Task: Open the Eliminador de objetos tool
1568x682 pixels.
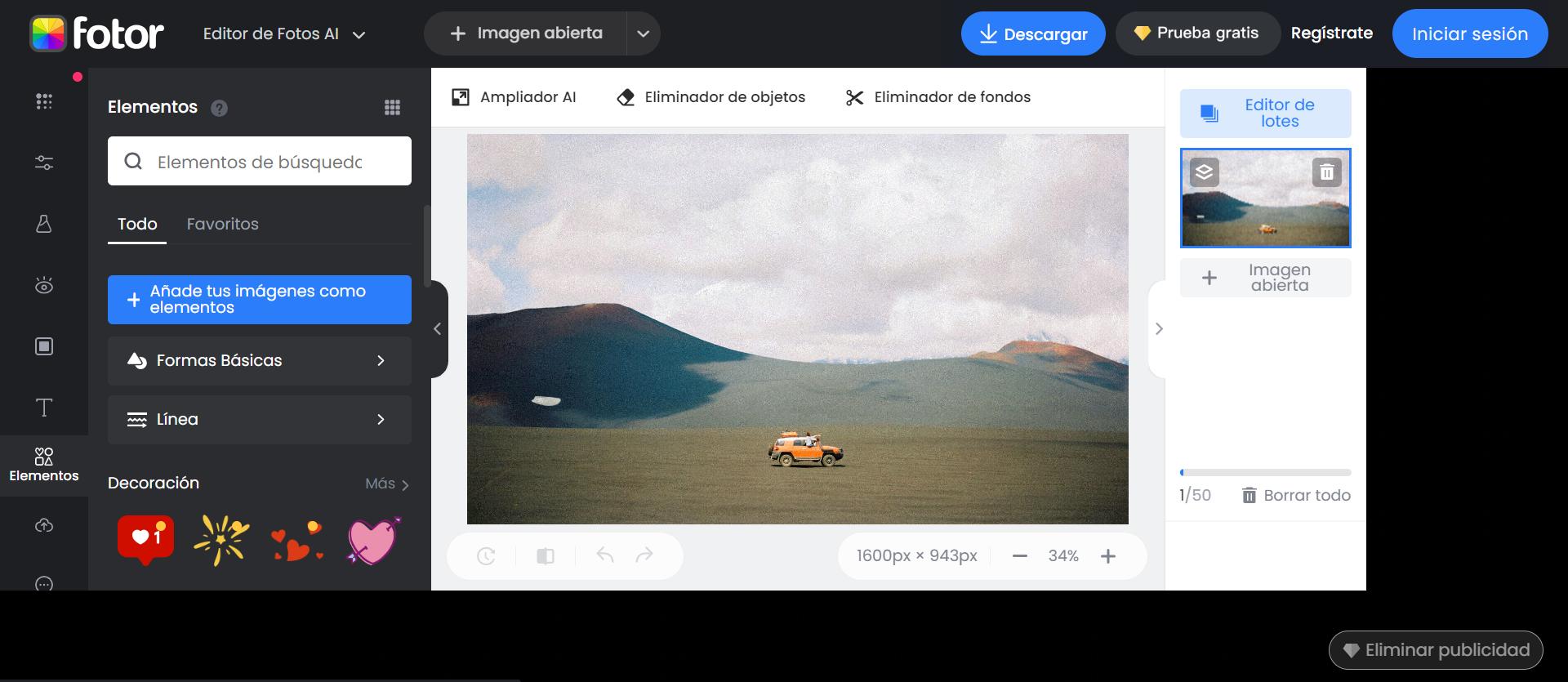Action: point(710,97)
